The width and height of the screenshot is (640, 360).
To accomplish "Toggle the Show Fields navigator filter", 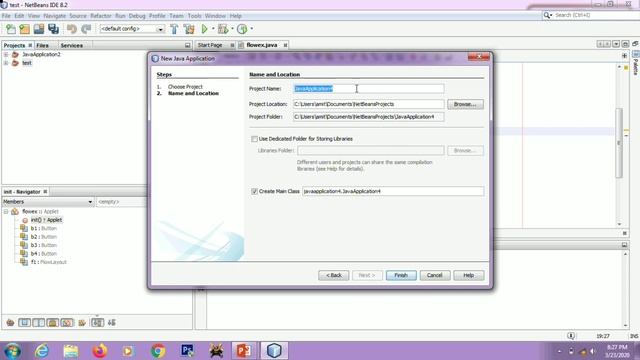I will (x=24, y=322).
